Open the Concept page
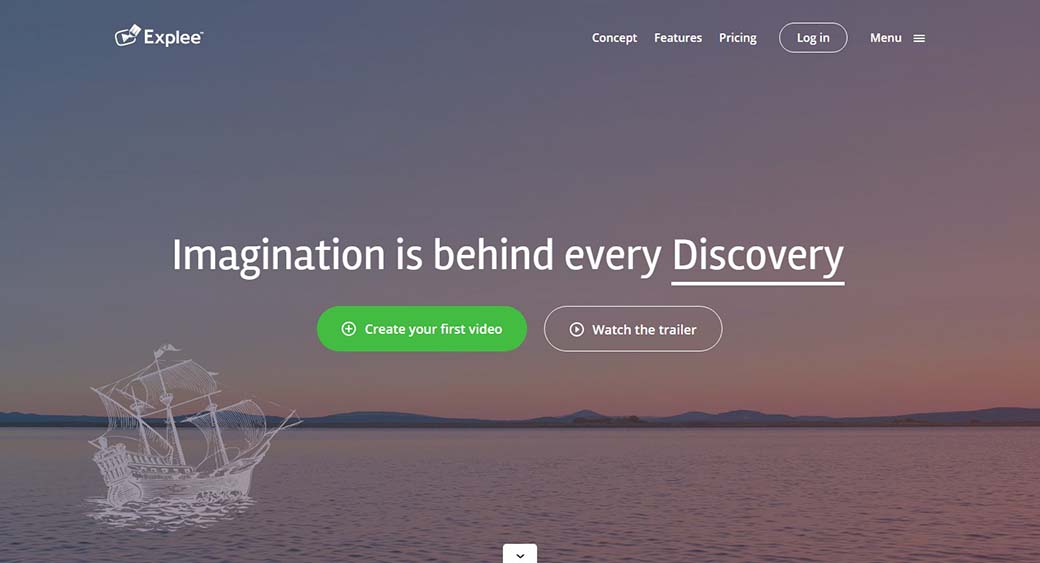This screenshot has width=1040, height=563. pyautogui.click(x=614, y=38)
